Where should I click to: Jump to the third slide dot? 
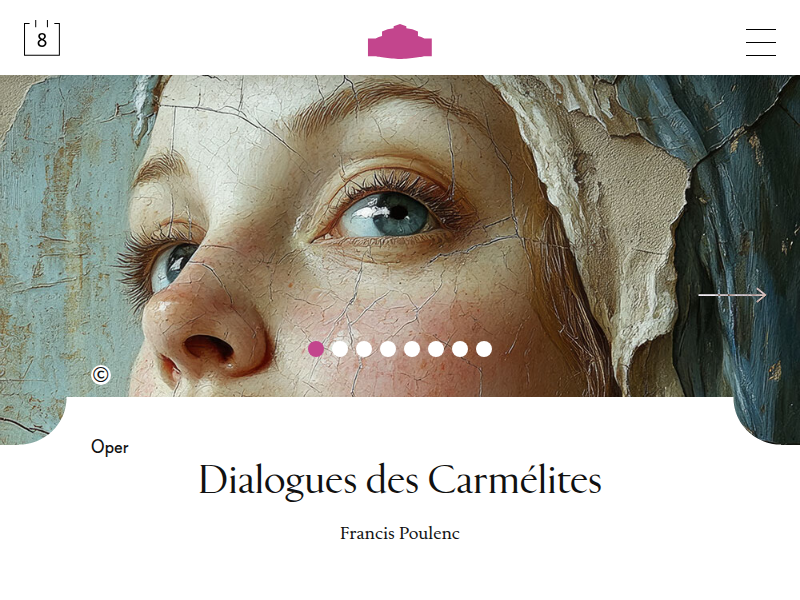pos(364,349)
